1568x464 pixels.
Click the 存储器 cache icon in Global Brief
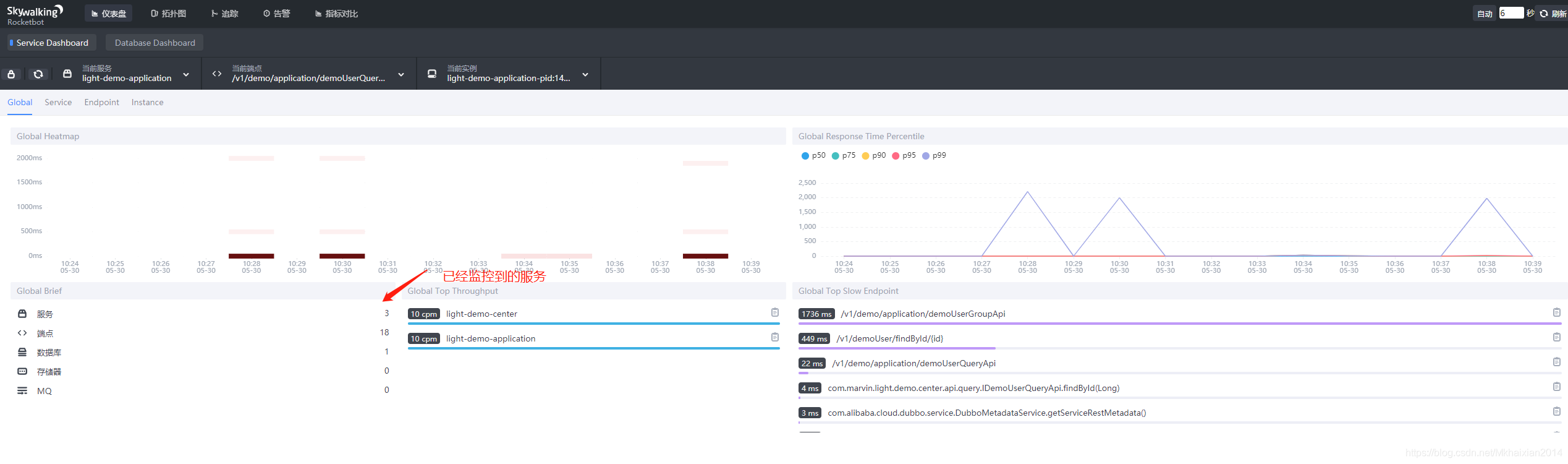pyautogui.click(x=22, y=371)
